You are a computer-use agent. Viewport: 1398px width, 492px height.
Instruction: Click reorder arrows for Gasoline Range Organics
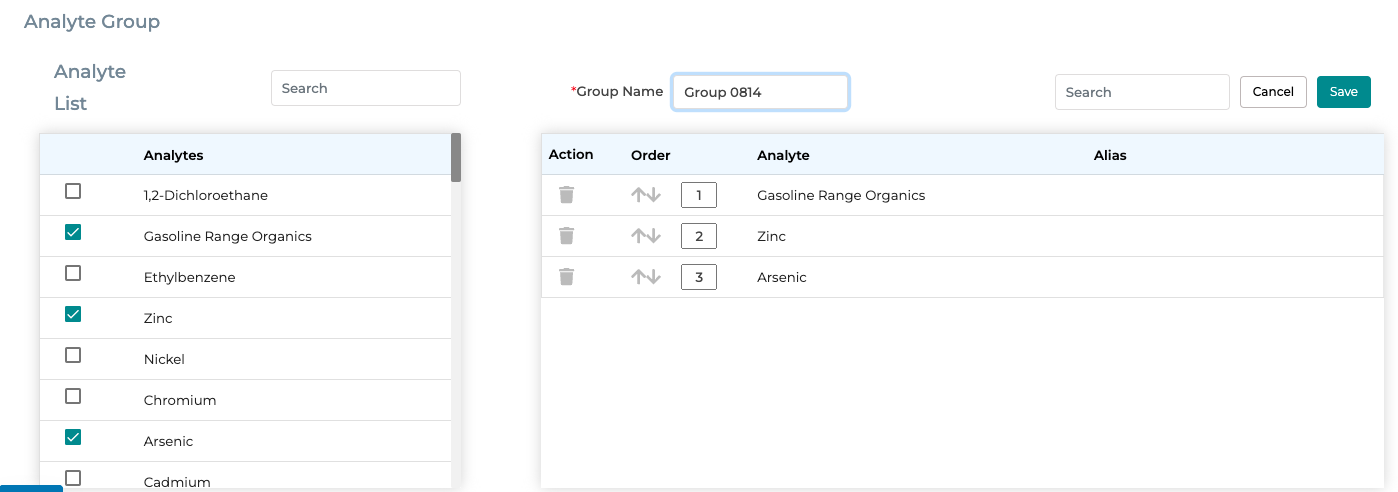pos(646,195)
